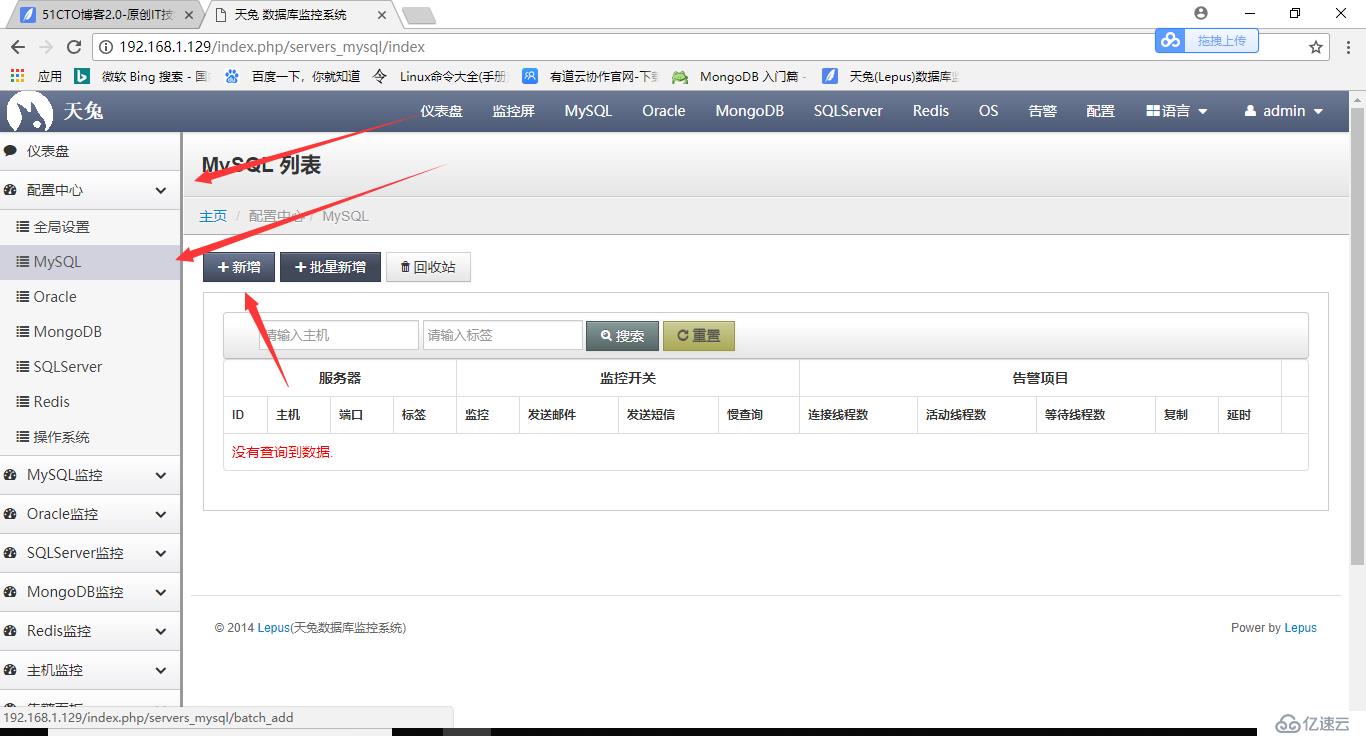Viewport: 1366px width, 736px height.
Task: Open the Chrome user profile icon
Action: [1201, 13]
